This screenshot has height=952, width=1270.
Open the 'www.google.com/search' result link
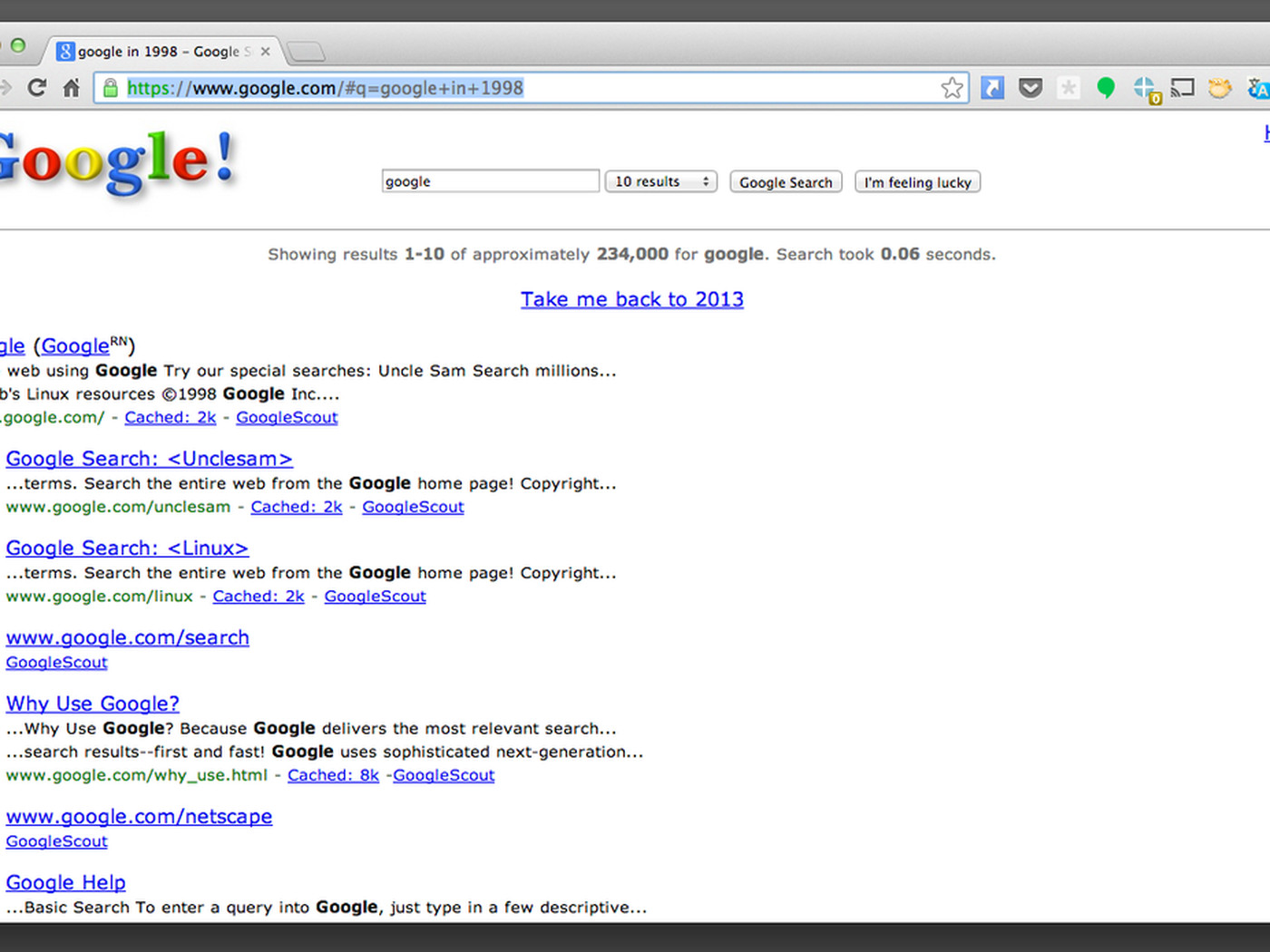point(128,637)
